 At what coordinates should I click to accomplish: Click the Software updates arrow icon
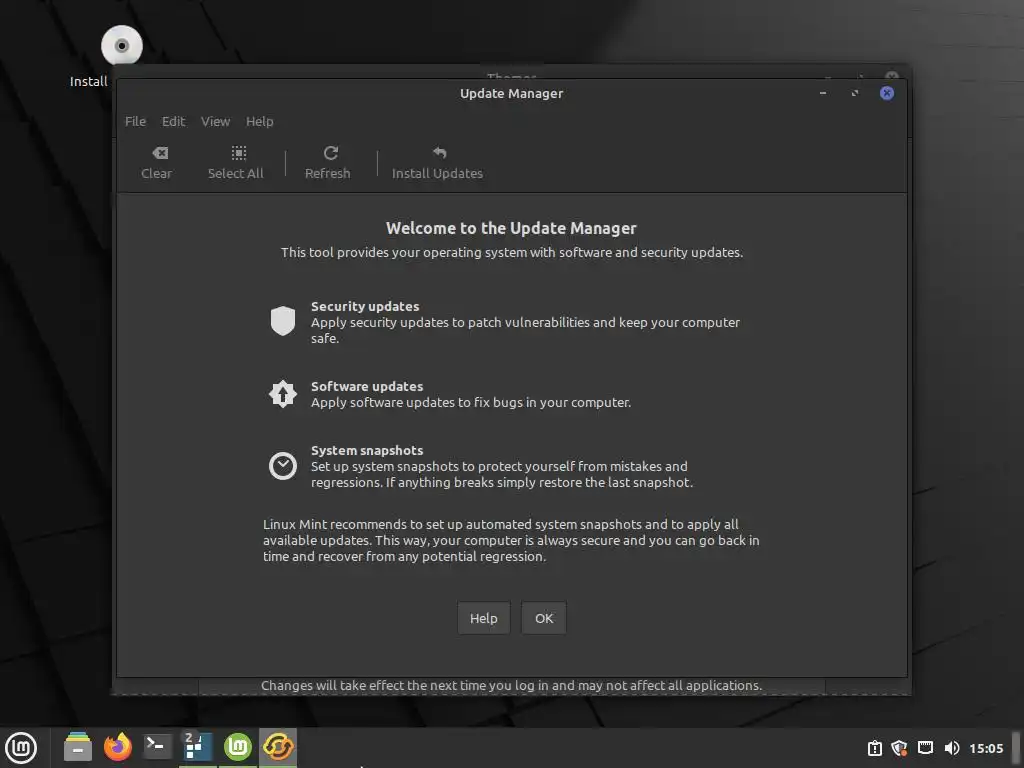283,394
